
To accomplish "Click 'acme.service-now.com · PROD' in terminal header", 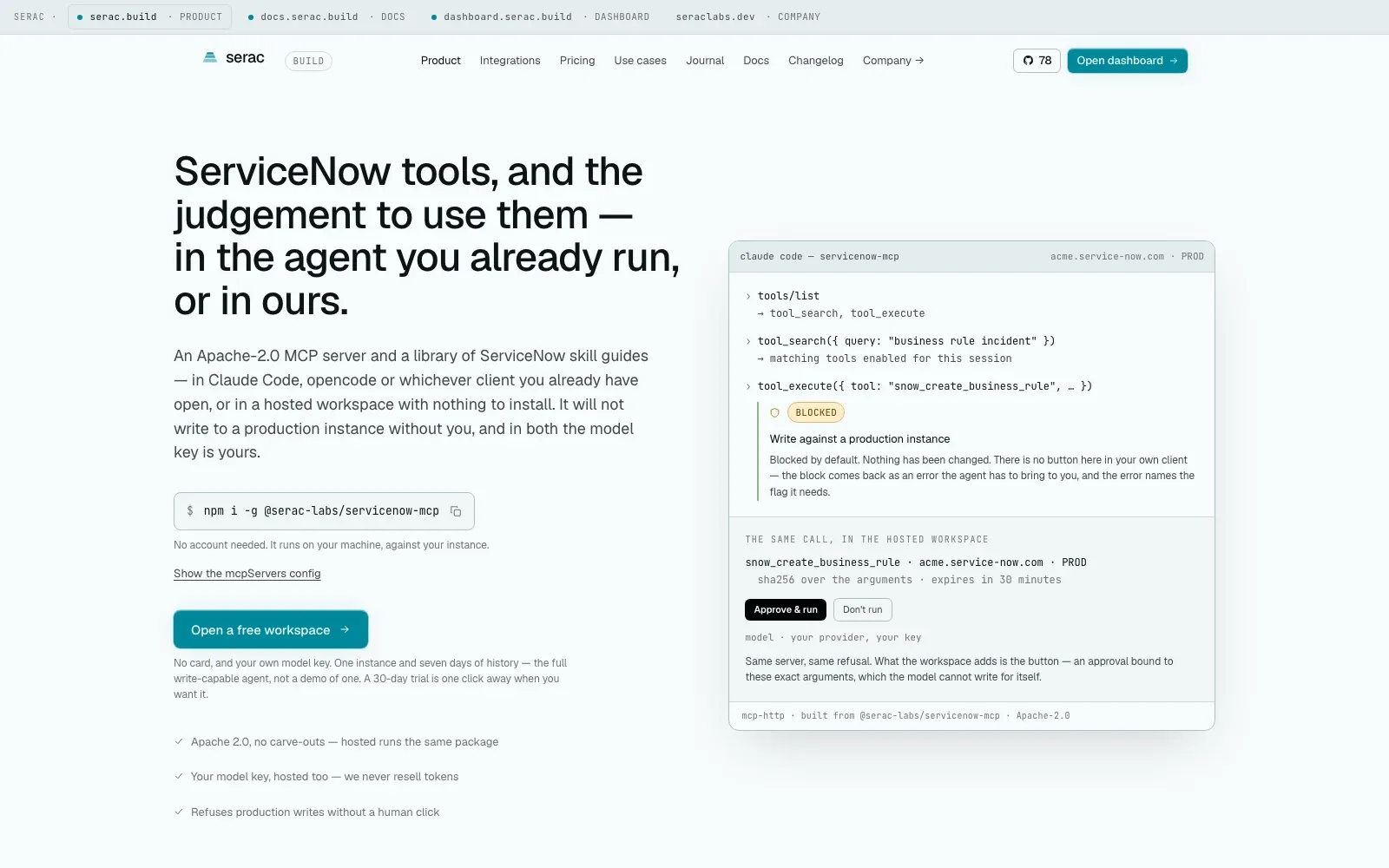I will click(x=1127, y=257).
